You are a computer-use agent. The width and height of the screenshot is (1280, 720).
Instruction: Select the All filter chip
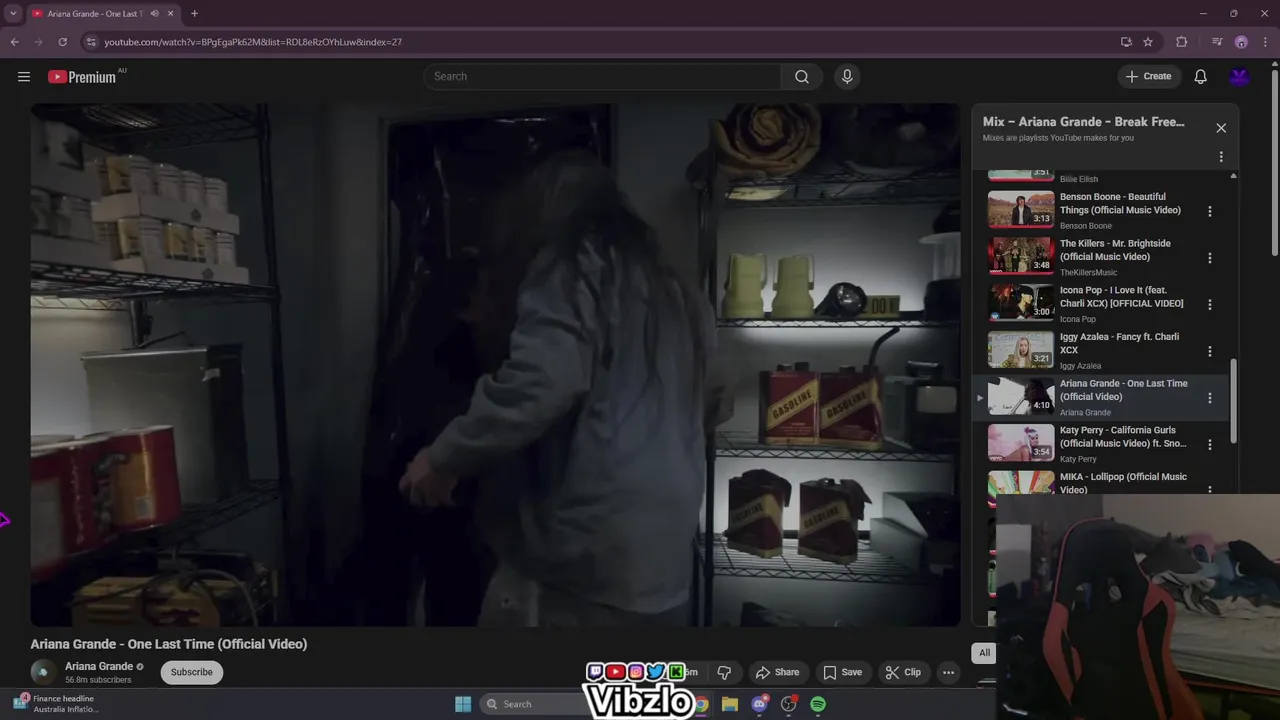(984, 653)
